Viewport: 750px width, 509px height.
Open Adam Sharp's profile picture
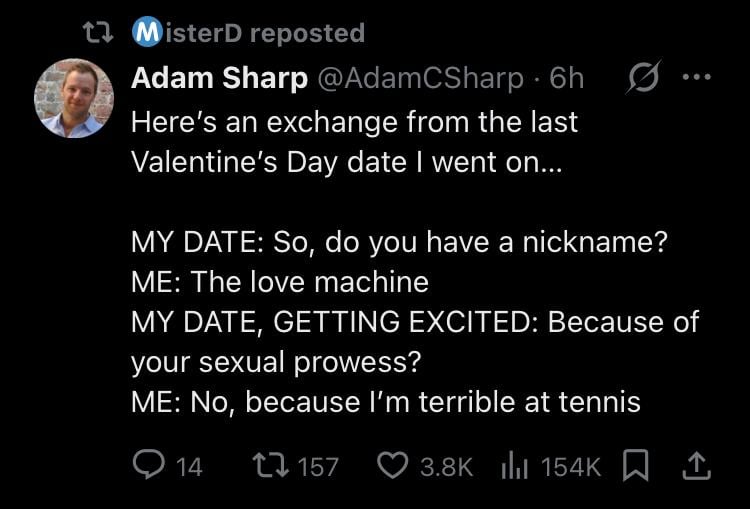(x=74, y=98)
